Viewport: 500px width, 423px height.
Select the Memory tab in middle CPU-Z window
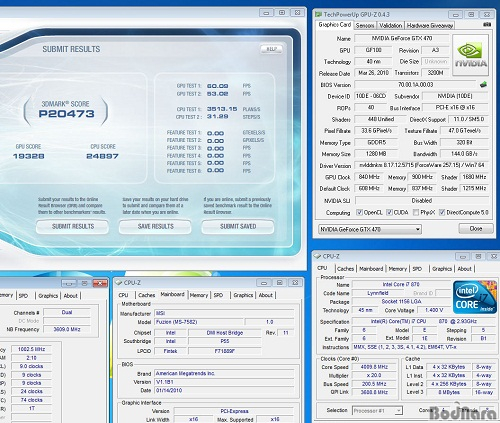tap(199, 295)
